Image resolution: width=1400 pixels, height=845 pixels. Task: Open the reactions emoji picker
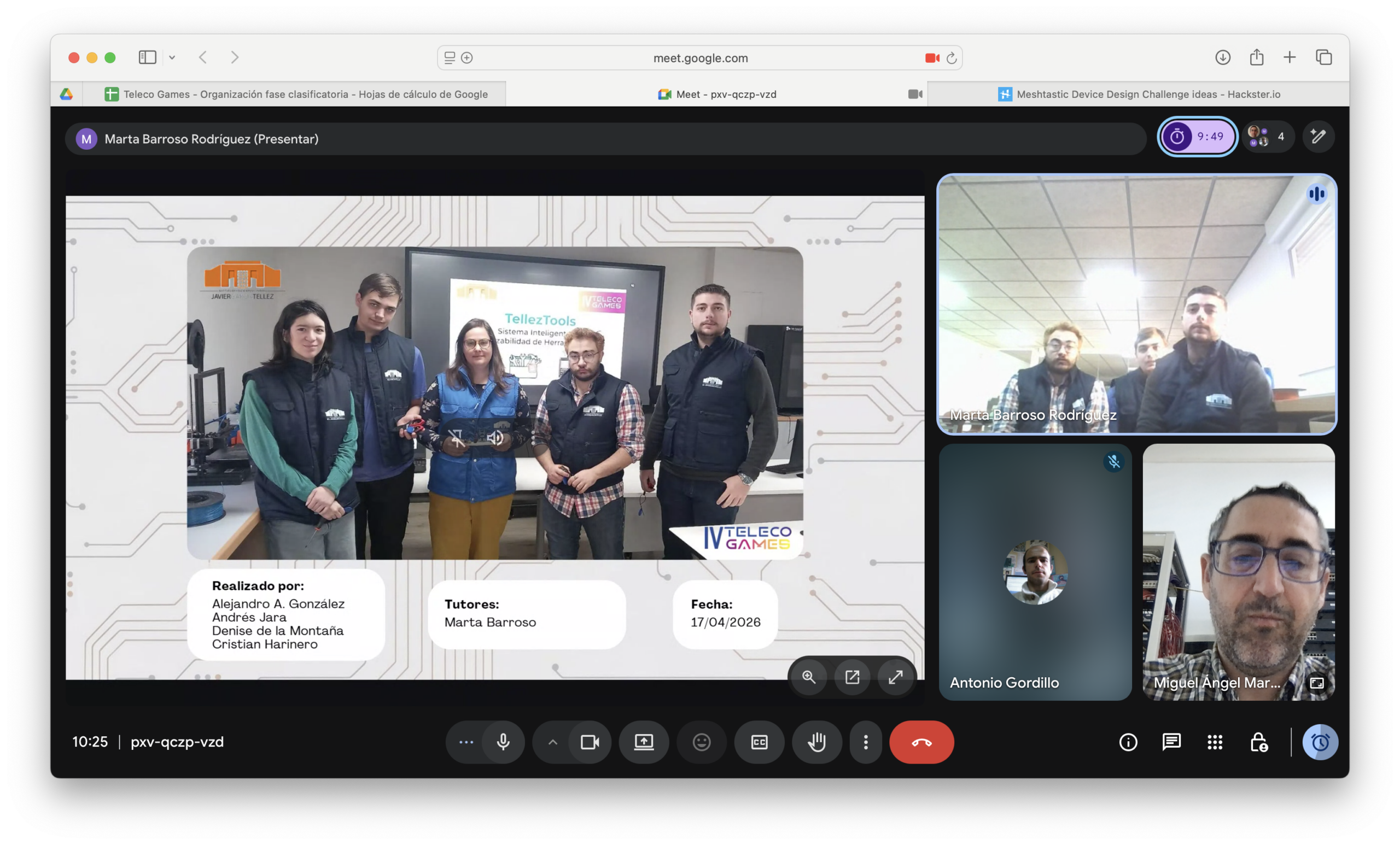click(x=701, y=742)
